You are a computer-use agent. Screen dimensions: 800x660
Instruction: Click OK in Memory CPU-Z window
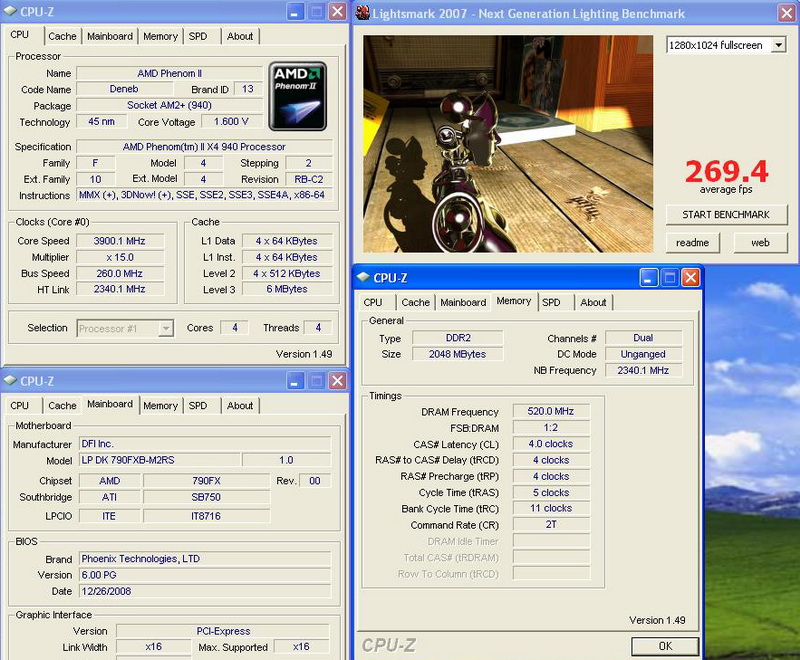(665, 646)
